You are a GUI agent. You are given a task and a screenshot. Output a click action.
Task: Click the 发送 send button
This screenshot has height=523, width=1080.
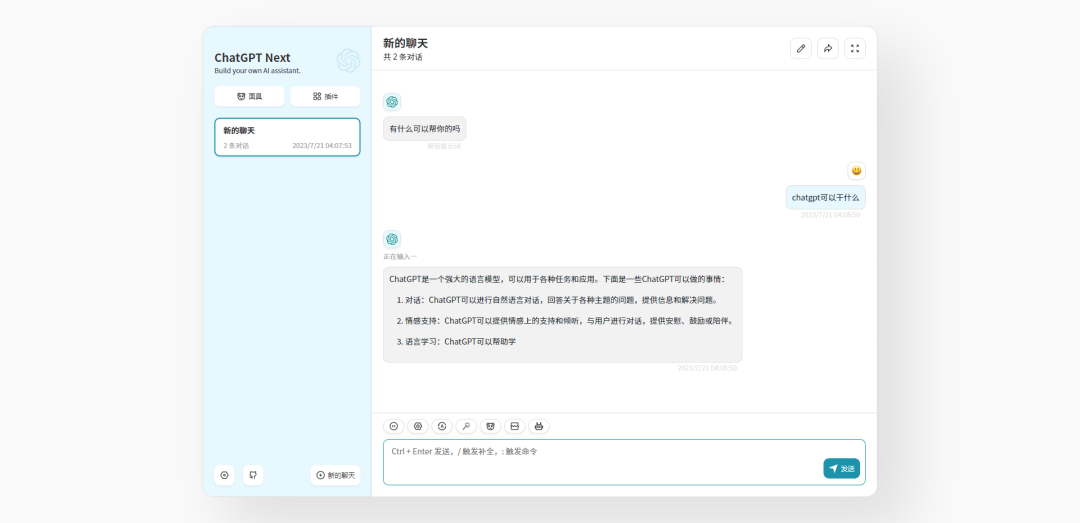841,469
